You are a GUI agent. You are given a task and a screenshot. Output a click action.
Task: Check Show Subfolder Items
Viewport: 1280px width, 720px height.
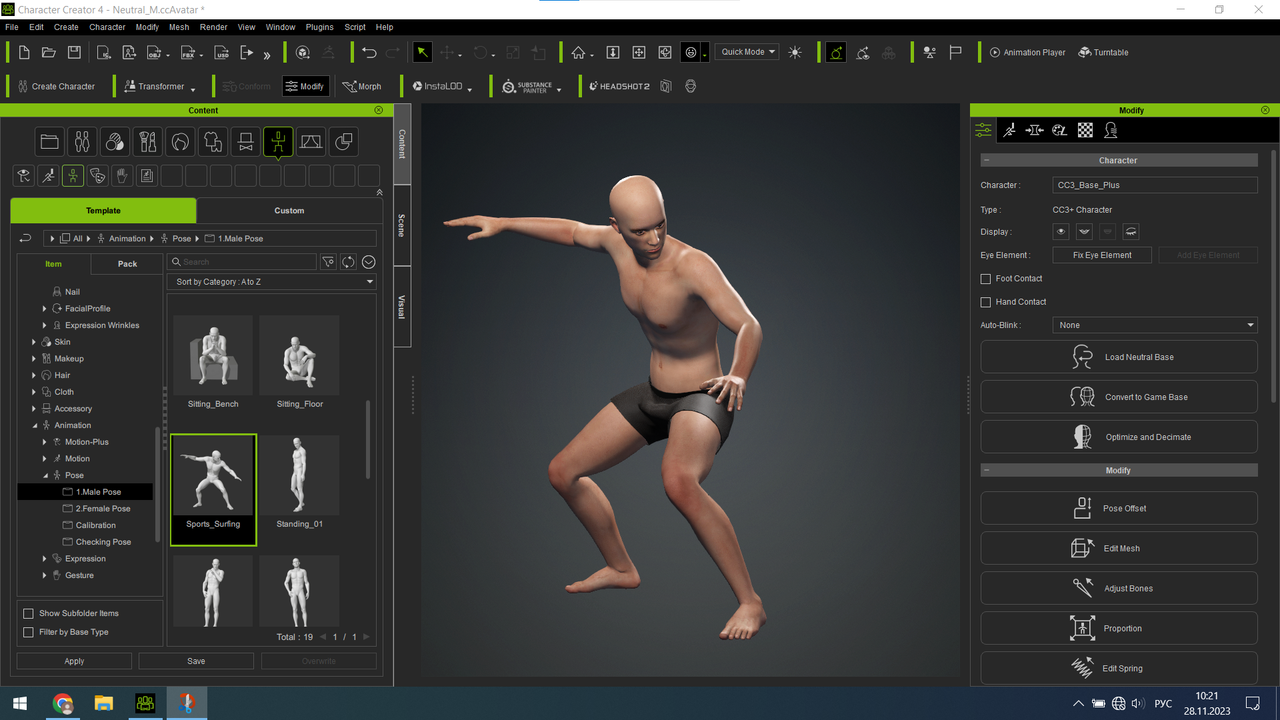tap(28, 613)
